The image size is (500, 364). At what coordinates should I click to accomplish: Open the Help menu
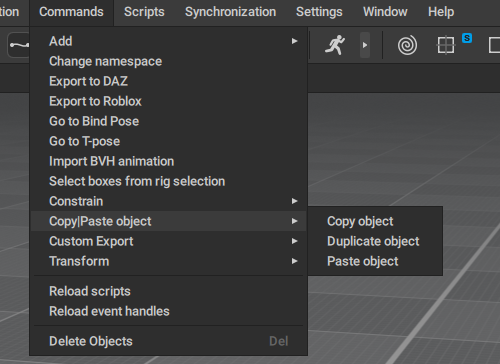441,12
